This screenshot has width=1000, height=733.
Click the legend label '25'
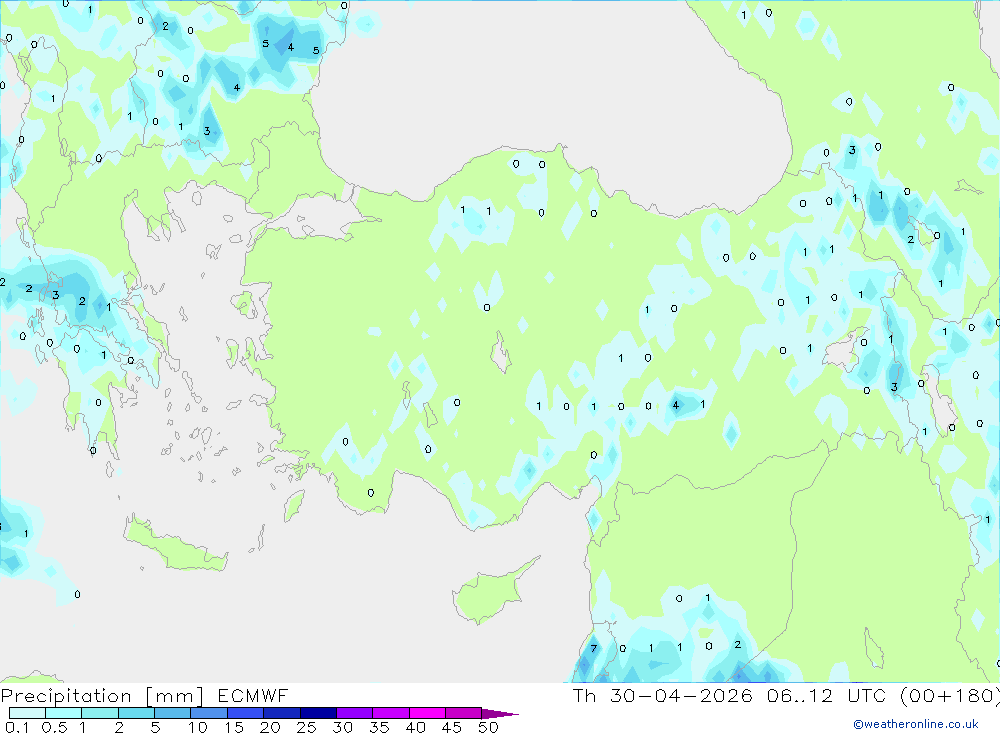click(x=307, y=727)
